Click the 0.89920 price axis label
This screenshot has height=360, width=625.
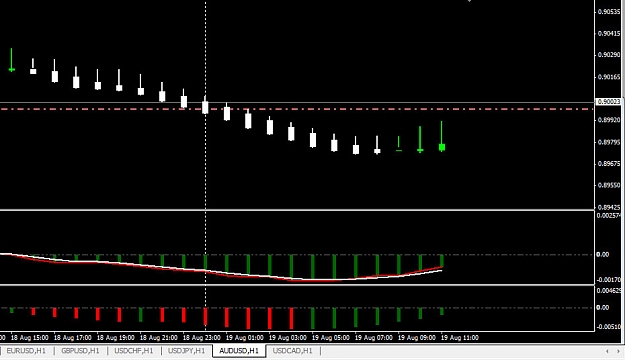click(x=608, y=120)
